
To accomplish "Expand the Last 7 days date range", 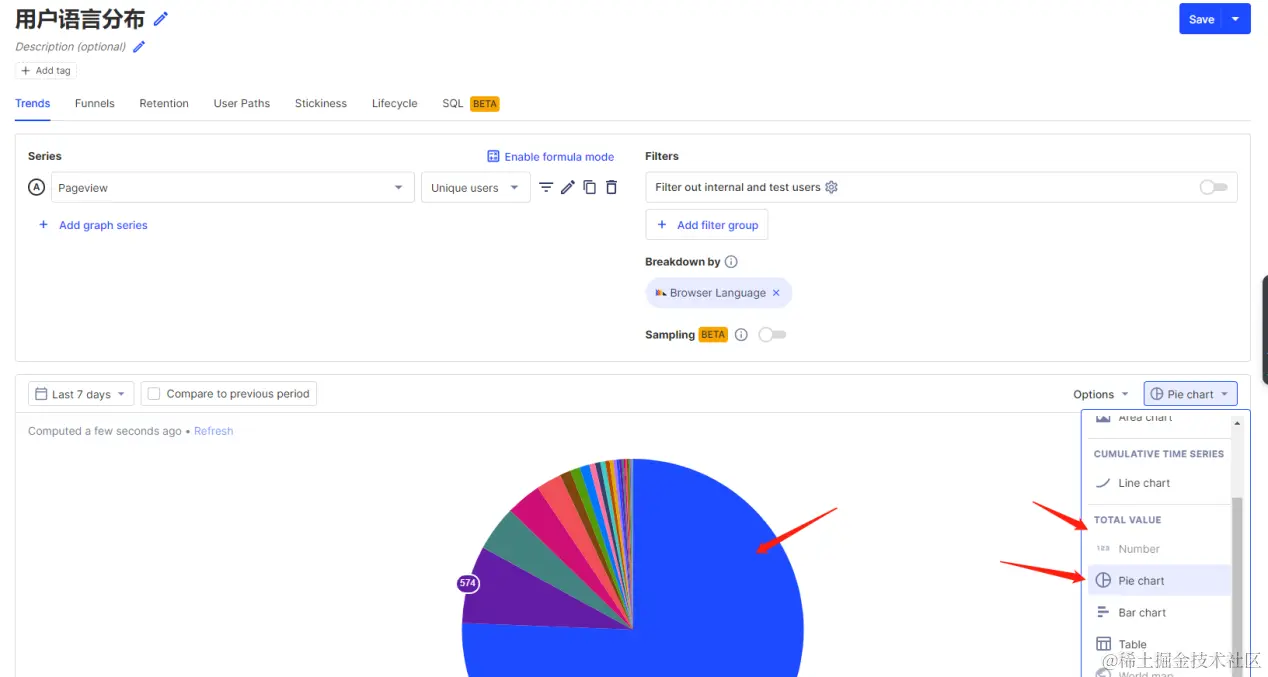I will [81, 394].
